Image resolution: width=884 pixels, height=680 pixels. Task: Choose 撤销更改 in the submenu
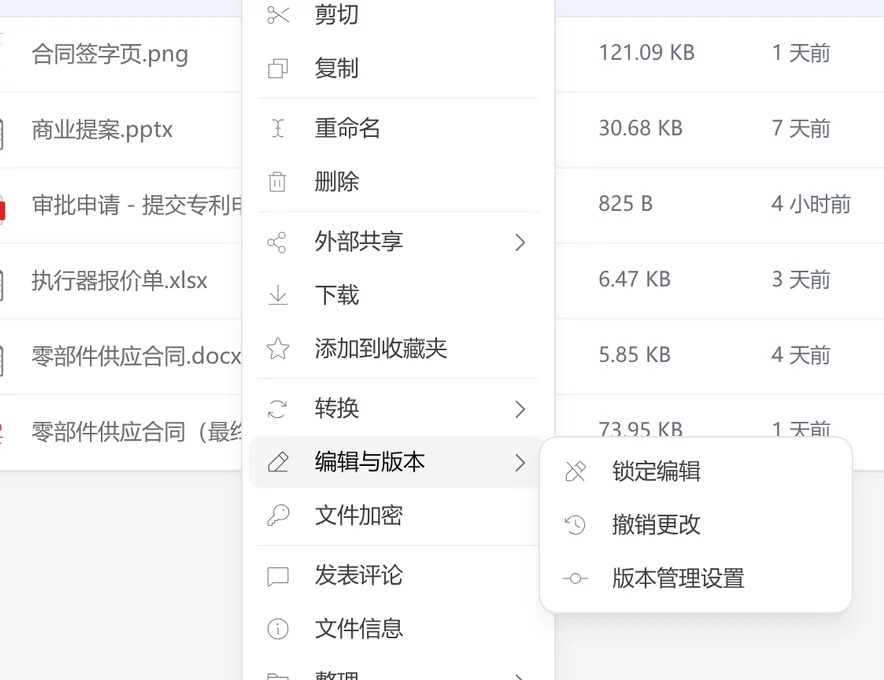pyautogui.click(x=696, y=525)
